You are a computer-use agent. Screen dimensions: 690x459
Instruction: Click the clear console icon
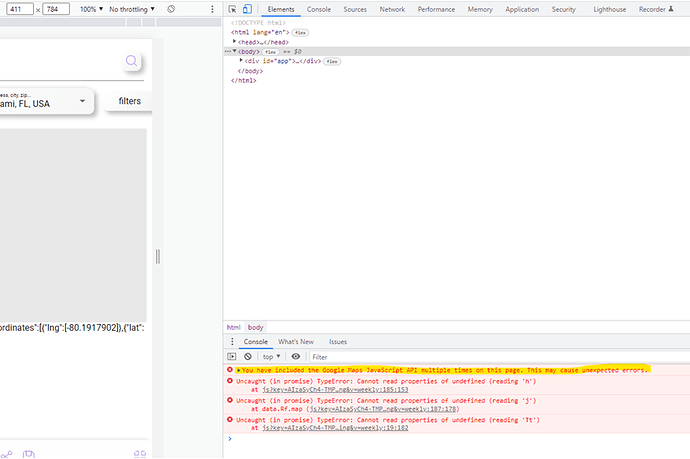point(248,356)
